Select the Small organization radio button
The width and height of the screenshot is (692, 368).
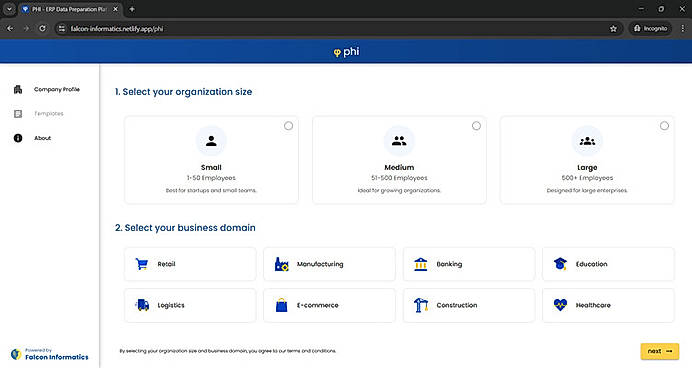point(288,126)
